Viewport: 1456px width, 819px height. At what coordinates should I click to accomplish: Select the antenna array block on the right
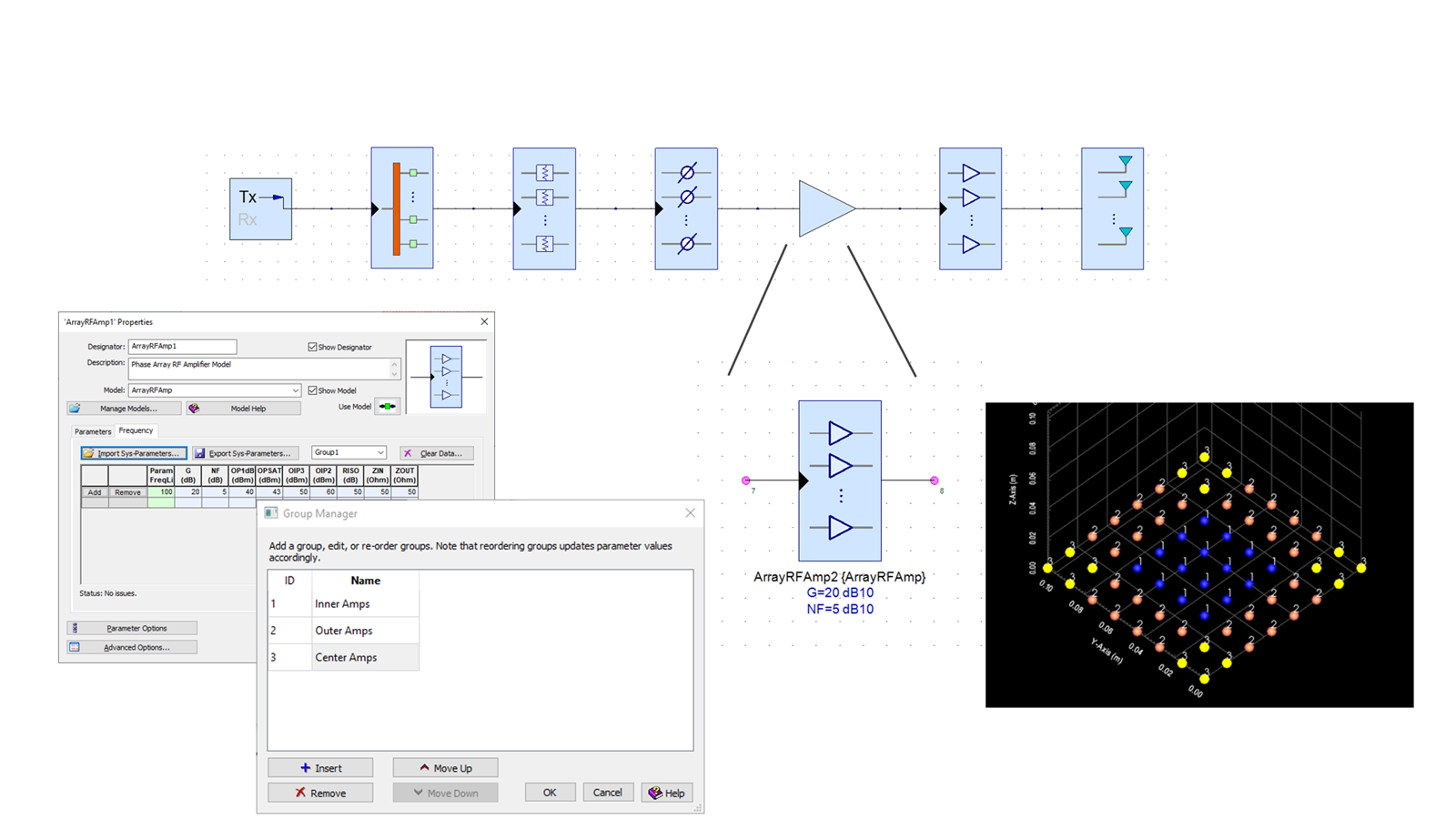[1111, 208]
